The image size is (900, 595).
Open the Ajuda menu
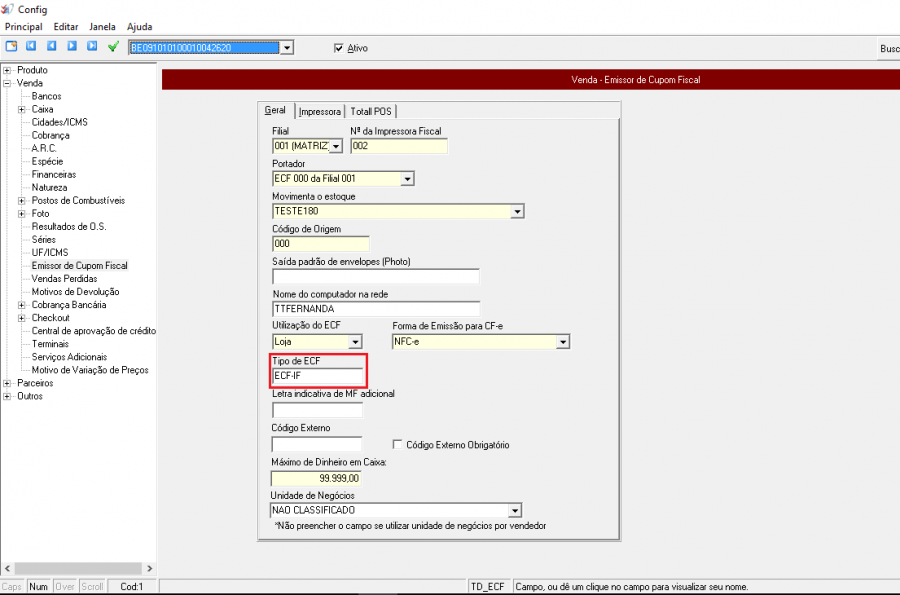(x=140, y=26)
